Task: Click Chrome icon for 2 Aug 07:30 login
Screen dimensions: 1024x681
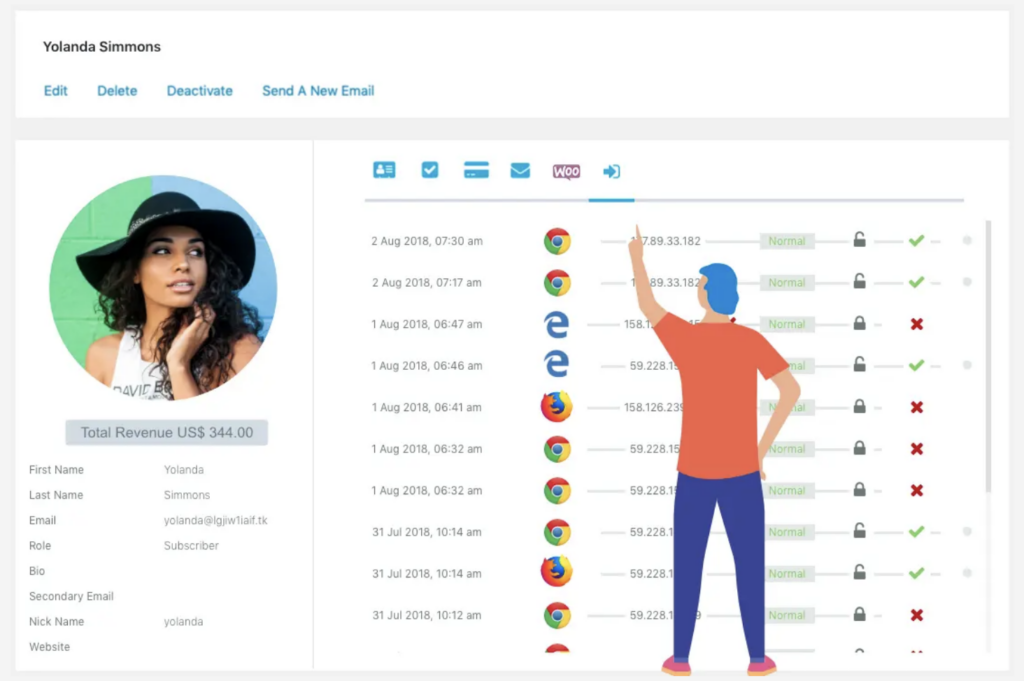Action: pyautogui.click(x=557, y=241)
